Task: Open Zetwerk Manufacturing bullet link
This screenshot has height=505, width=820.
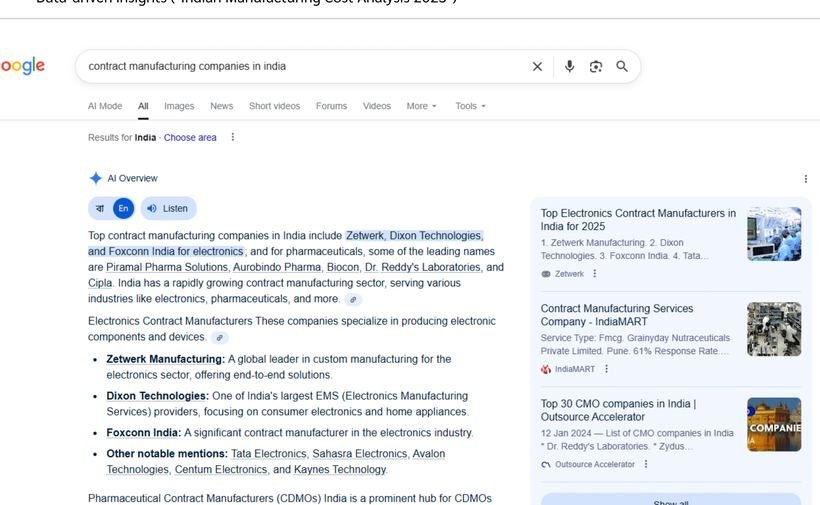Action: point(165,359)
